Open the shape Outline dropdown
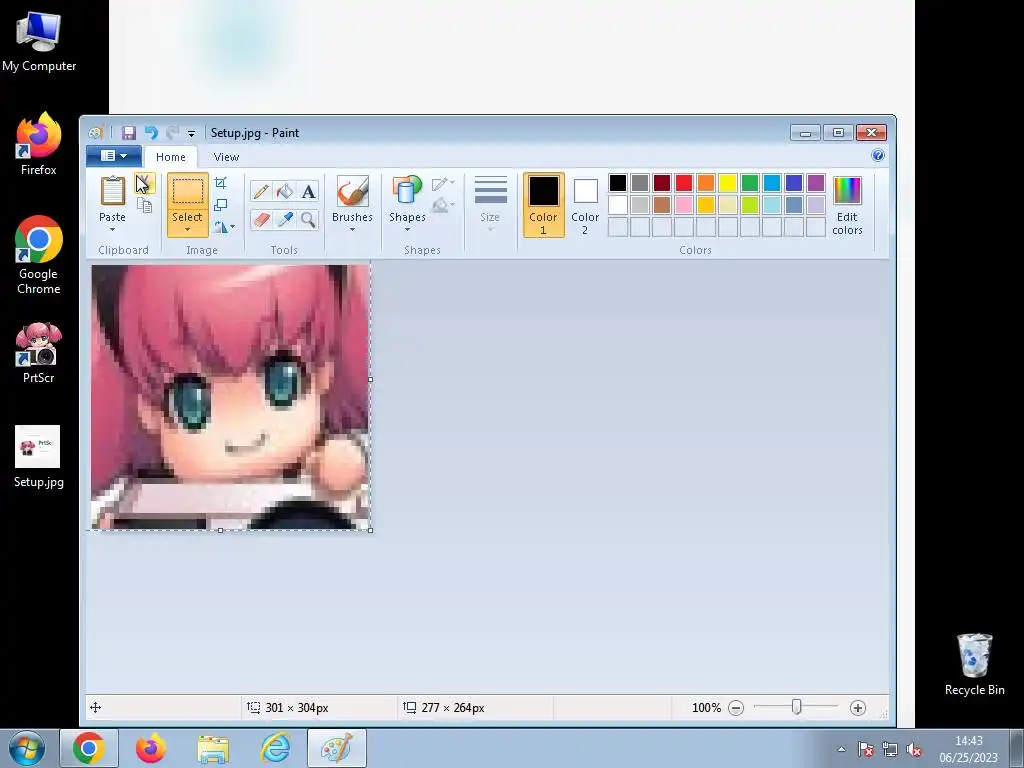1024x768 pixels. click(443, 184)
